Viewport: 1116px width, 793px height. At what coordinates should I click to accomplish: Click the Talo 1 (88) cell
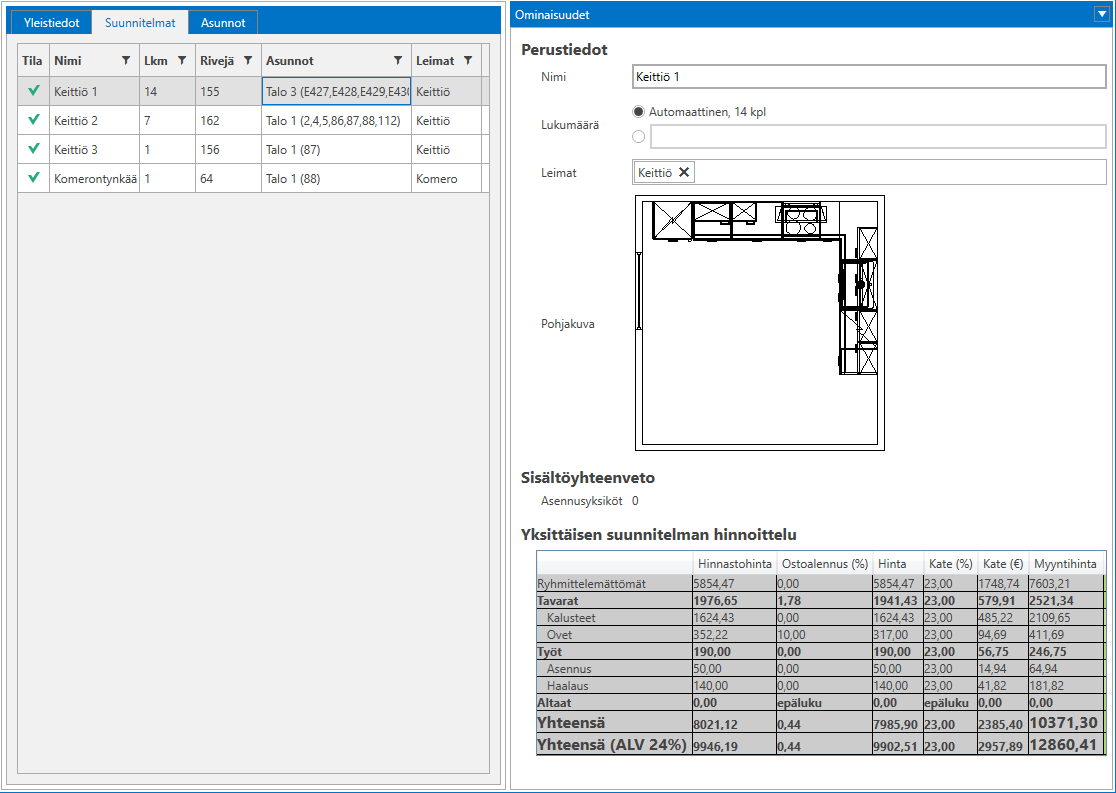point(337,179)
